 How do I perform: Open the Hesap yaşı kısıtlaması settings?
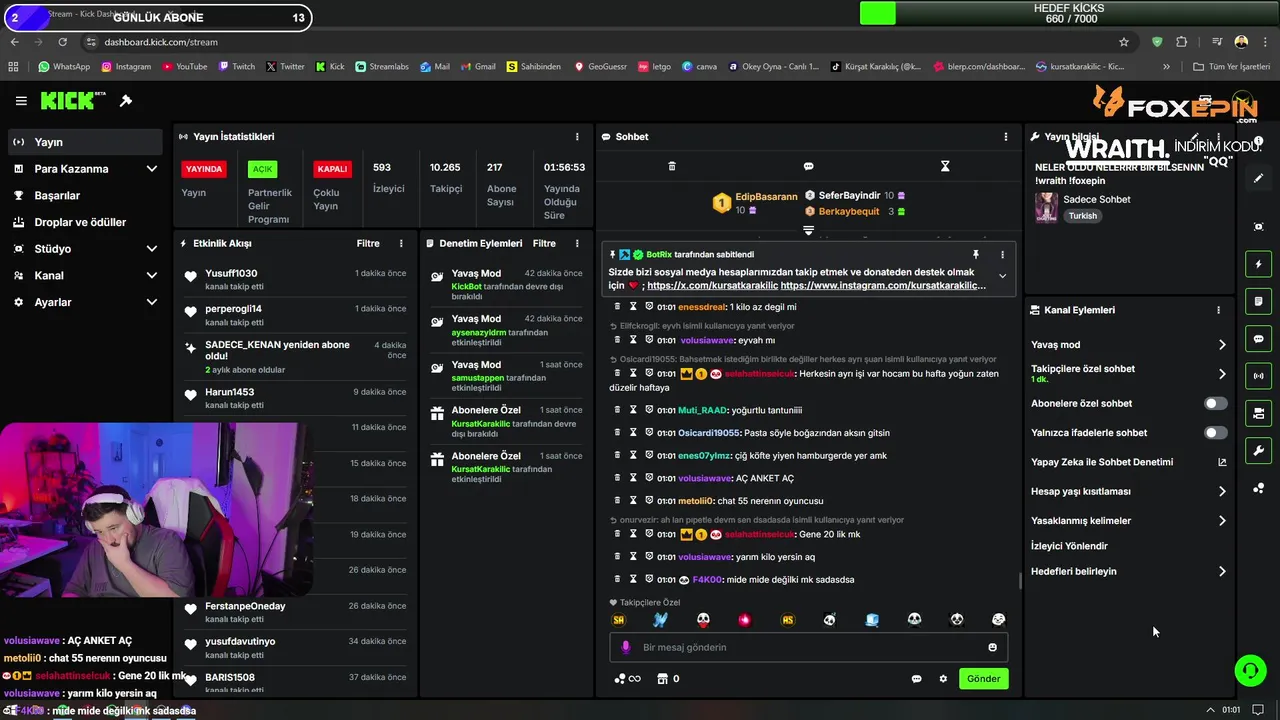[1129, 492]
